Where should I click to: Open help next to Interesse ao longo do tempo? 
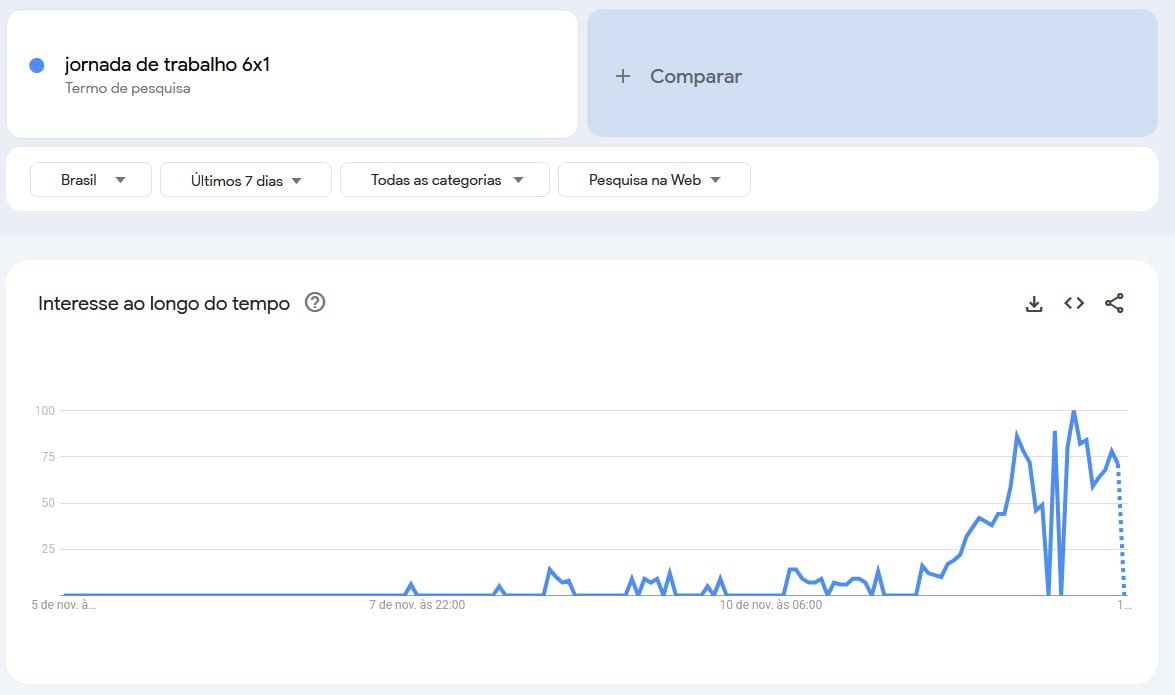click(x=315, y=303)
